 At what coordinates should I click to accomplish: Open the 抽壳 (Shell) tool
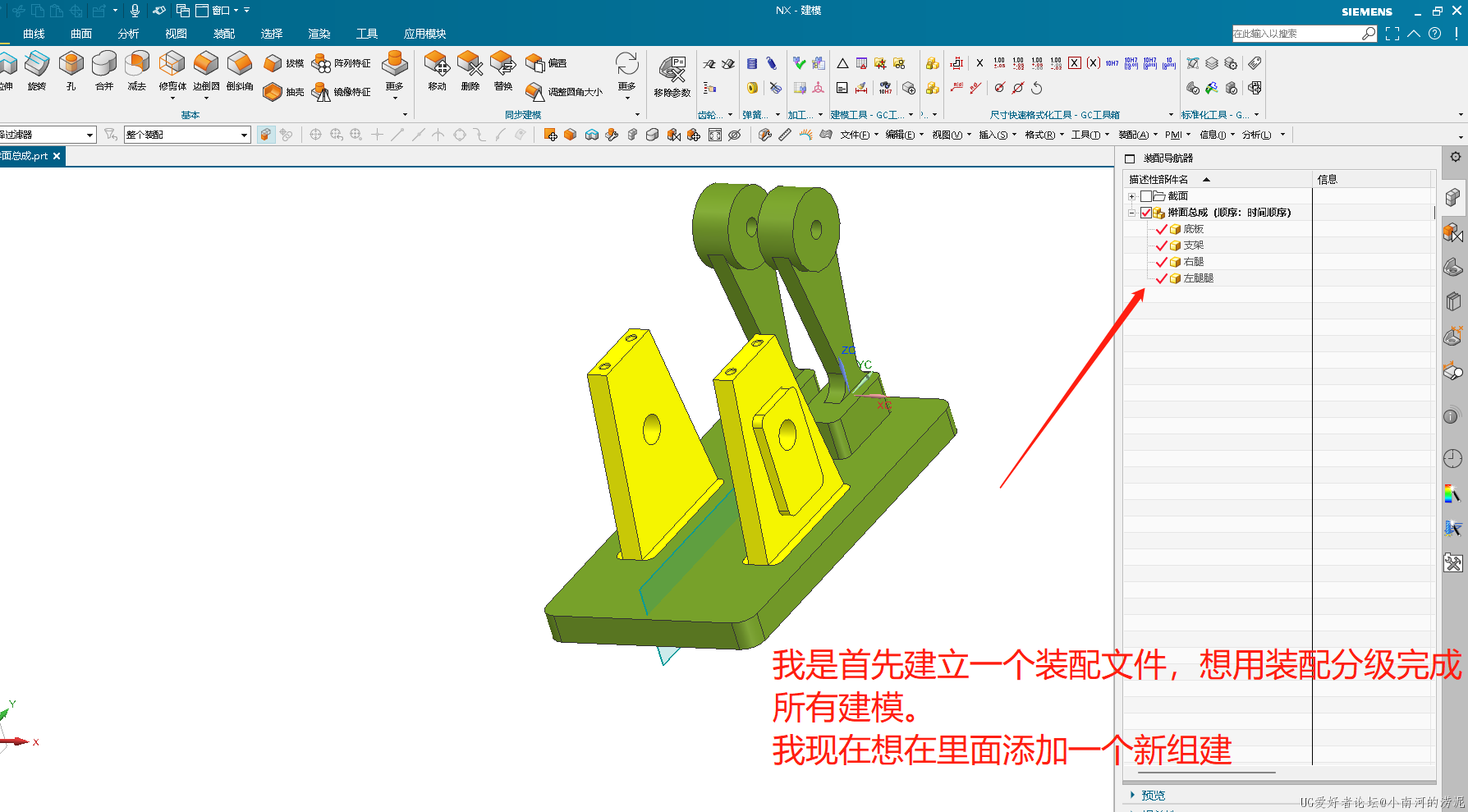pyautogui.click(x=284, y=92)
